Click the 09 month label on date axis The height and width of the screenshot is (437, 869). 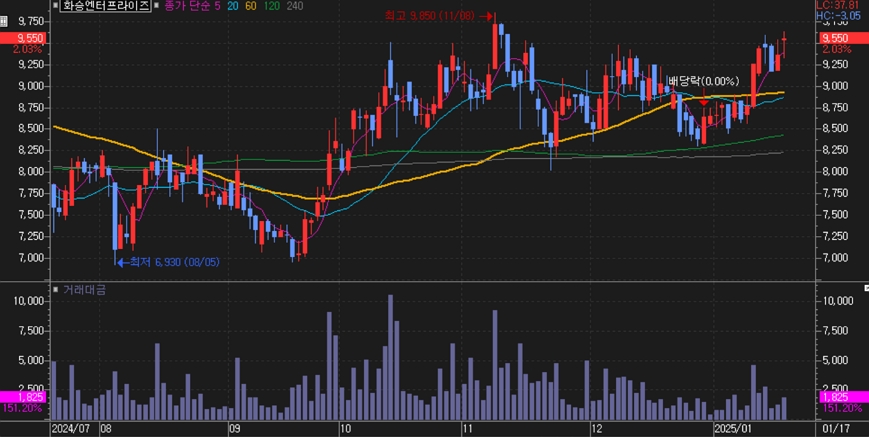click(234, 428)
